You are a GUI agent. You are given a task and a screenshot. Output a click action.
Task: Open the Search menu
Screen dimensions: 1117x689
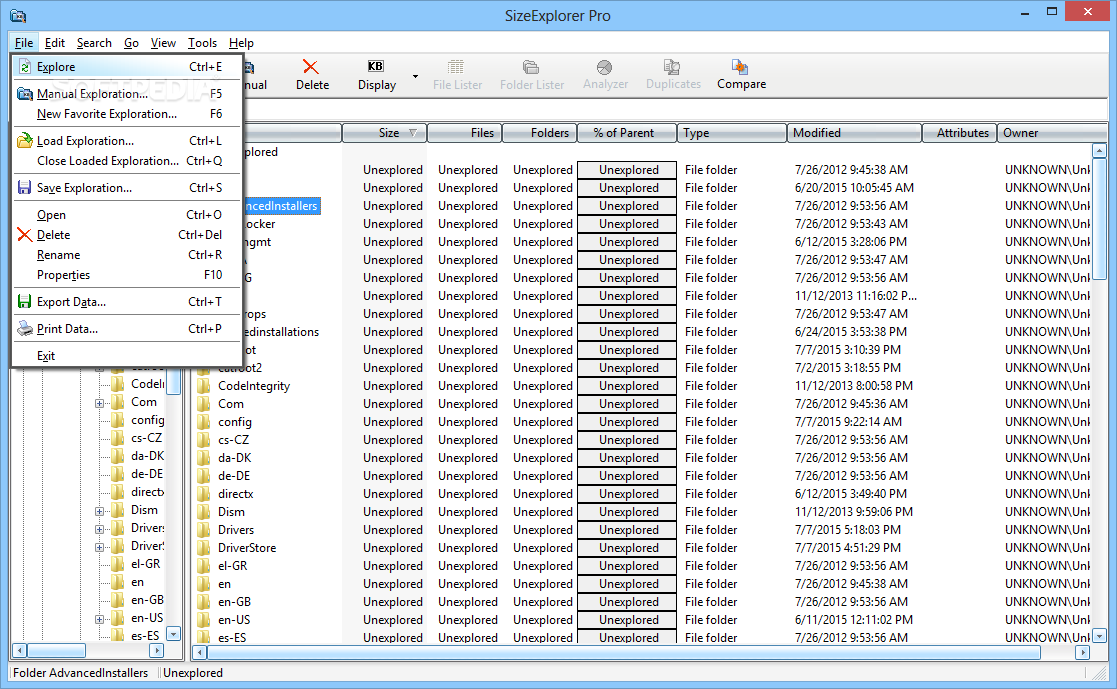[94, 43]
